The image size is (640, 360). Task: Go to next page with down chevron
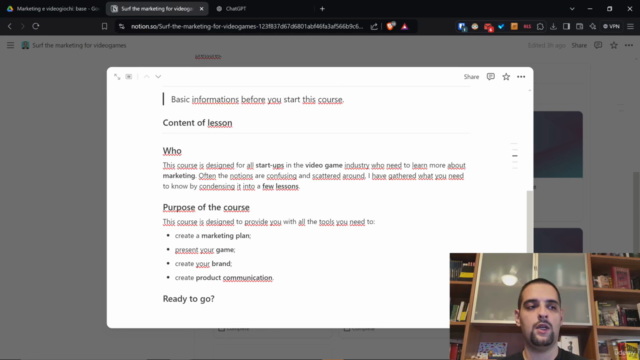[158, 77]
